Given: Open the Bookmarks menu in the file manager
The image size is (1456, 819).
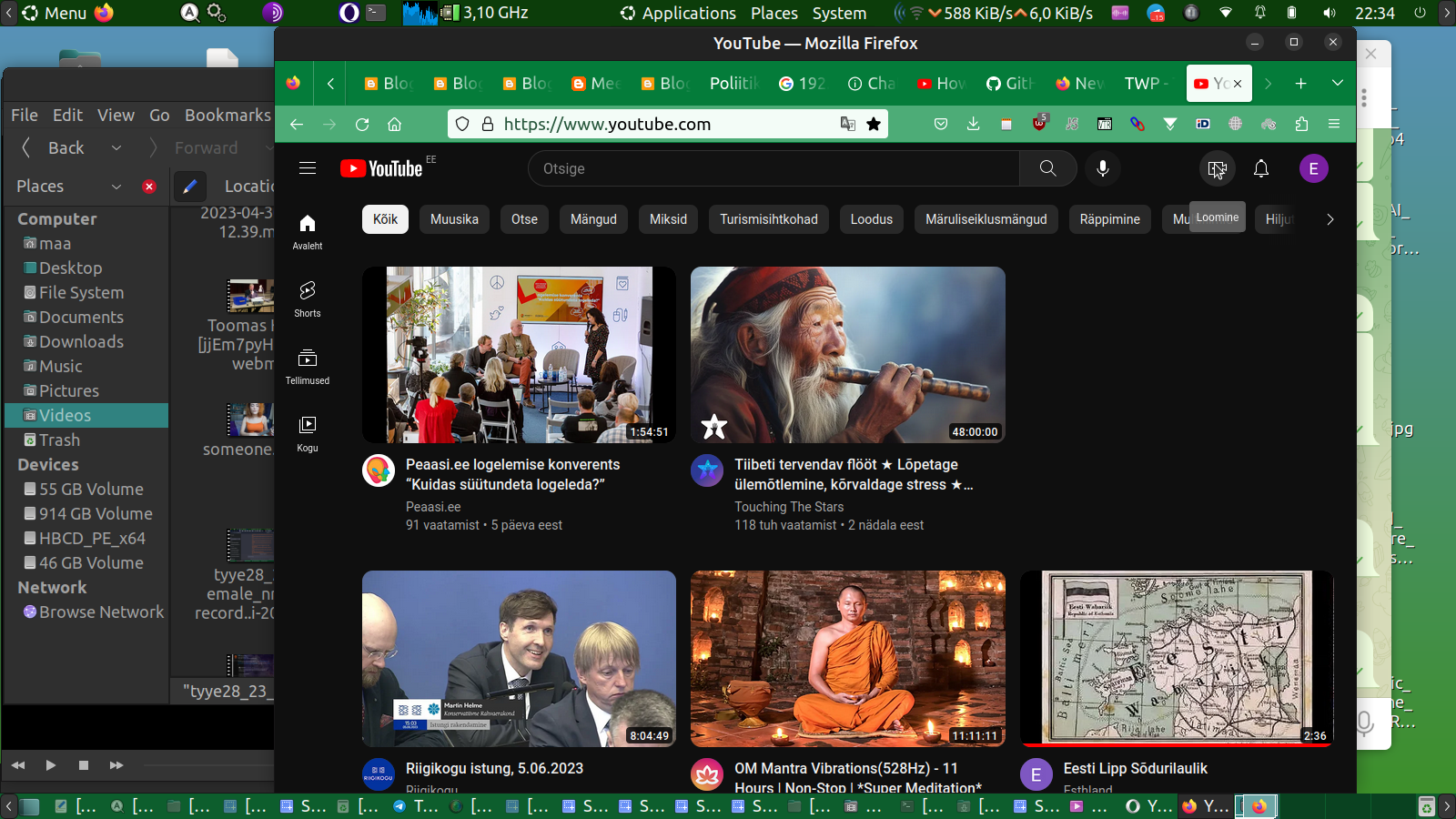Looking at the screenshot, I should pos(227,115).
